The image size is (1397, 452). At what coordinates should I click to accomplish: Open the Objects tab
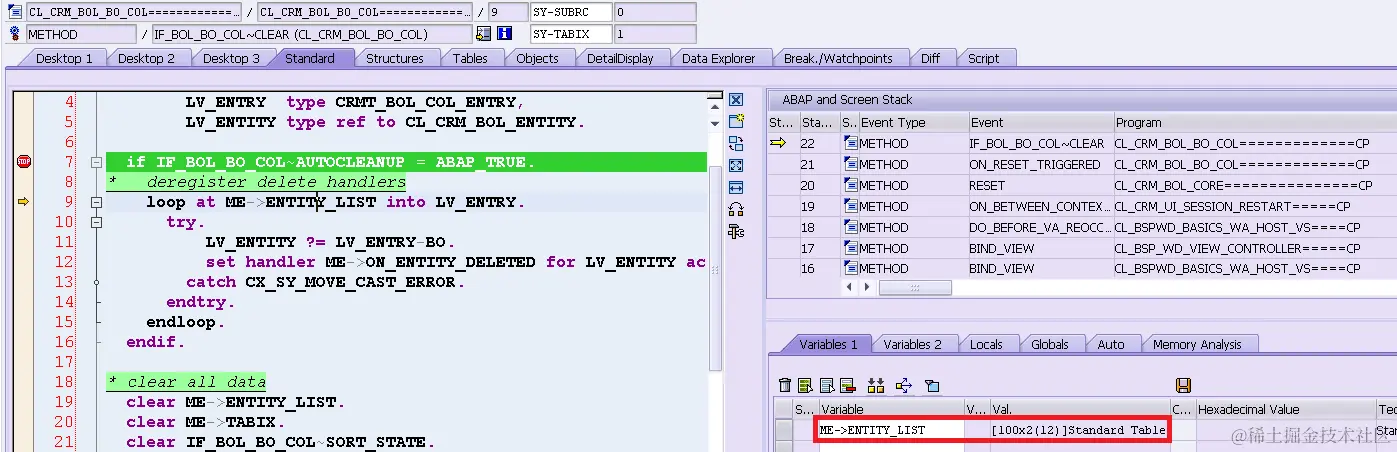[x=537, y=58]
